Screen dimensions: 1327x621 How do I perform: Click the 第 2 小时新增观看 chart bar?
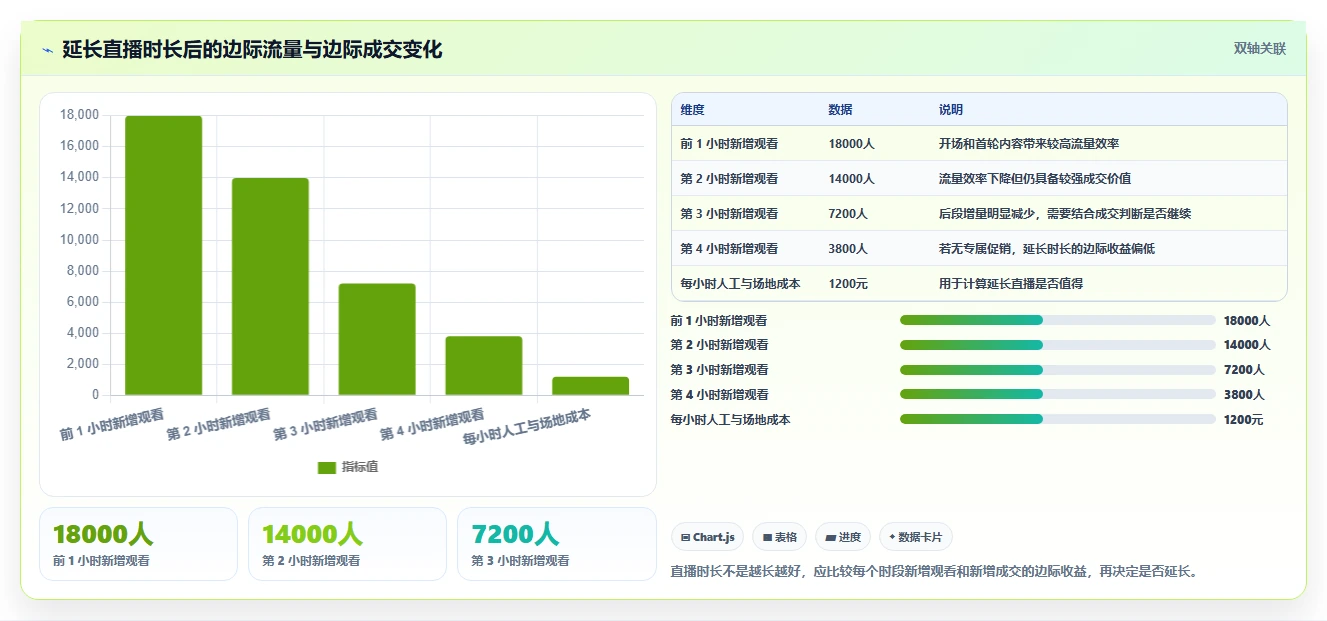(270, 287)
